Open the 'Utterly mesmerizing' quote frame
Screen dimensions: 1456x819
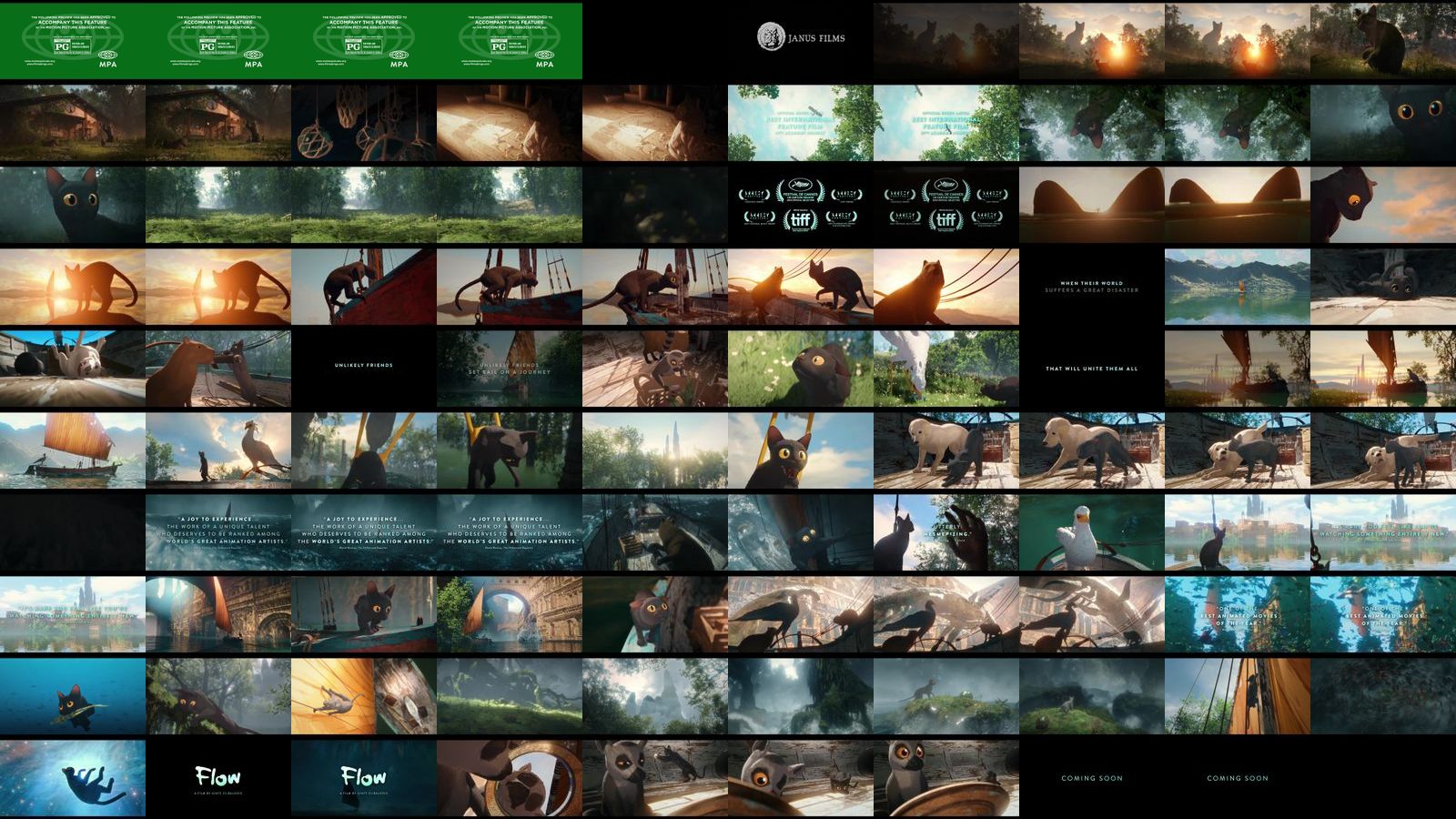click(x=946, y=532)
